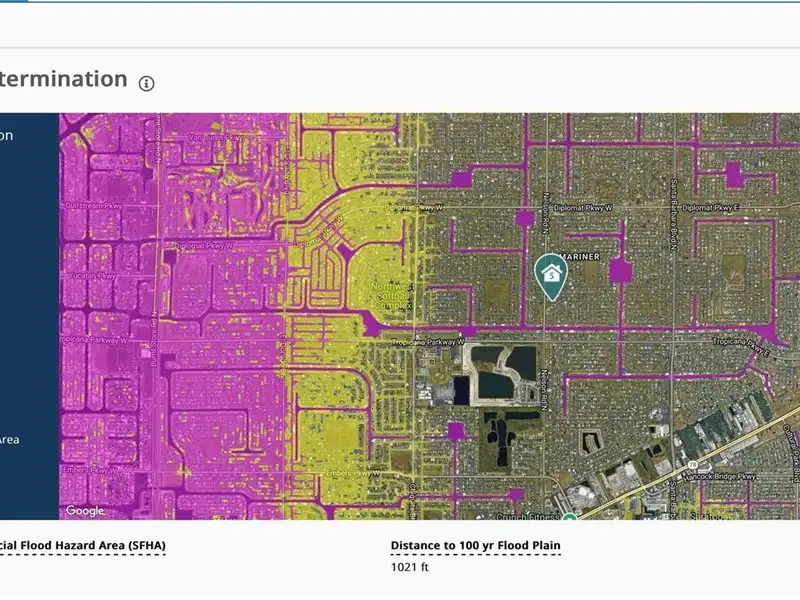This screenshot has width=800, height=600.
Task: Open the Google logo link on map
Action: point(85,510)
